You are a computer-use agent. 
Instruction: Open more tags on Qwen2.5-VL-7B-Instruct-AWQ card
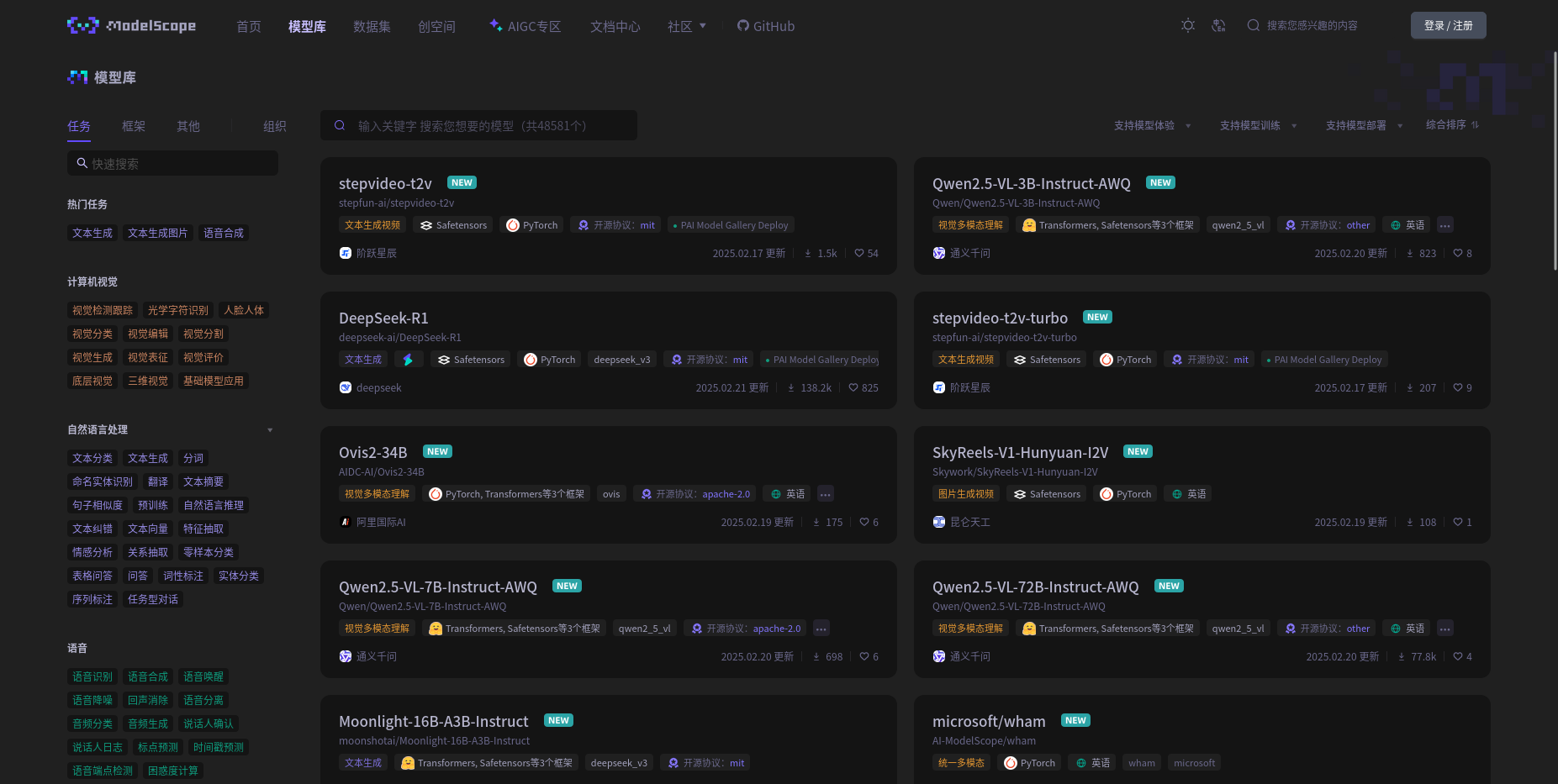click(821, 629)
